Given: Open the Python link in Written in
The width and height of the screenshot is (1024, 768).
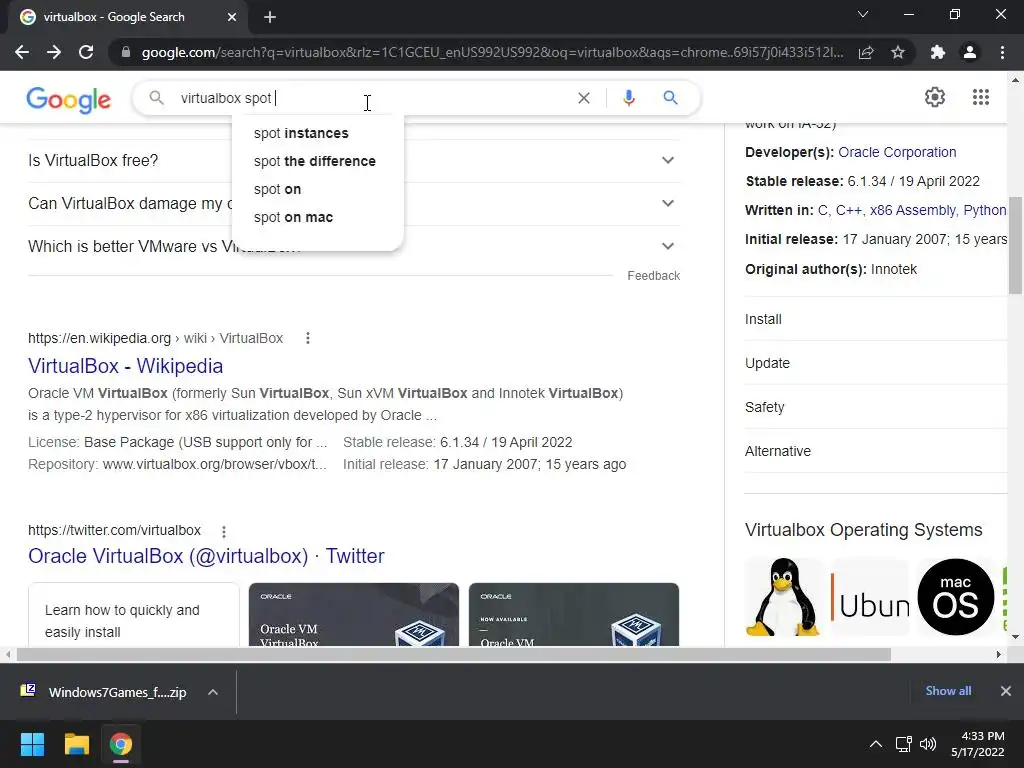Looking at the screenshot, I should (985, 210).
